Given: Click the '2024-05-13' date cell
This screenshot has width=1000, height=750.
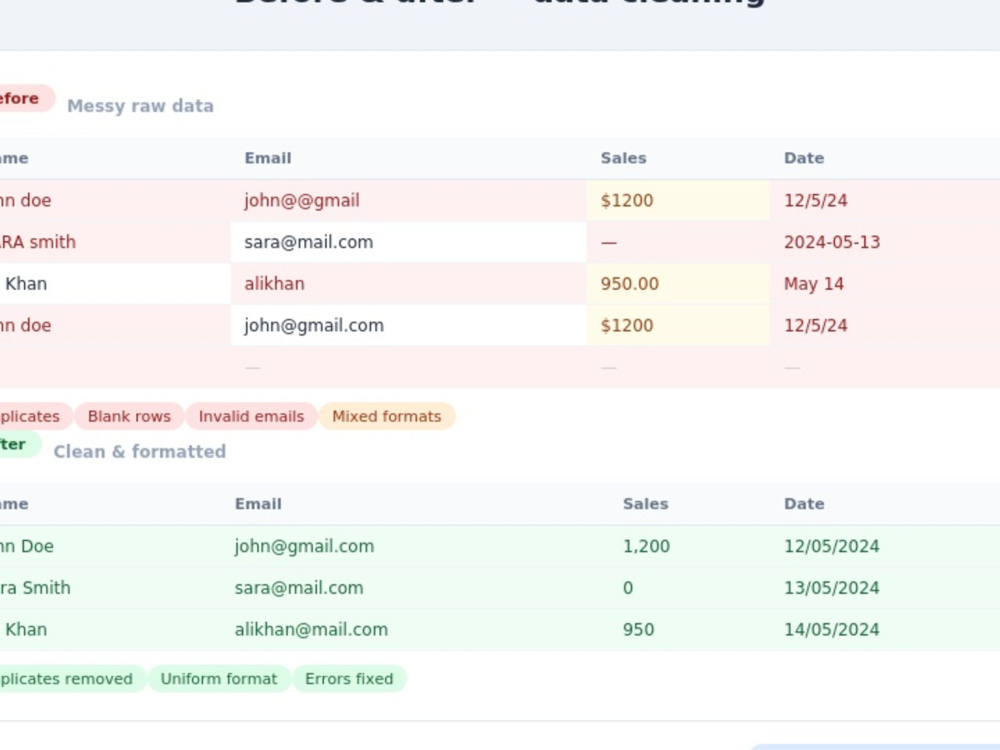Looking at the screenshot, I should (885, 242).
